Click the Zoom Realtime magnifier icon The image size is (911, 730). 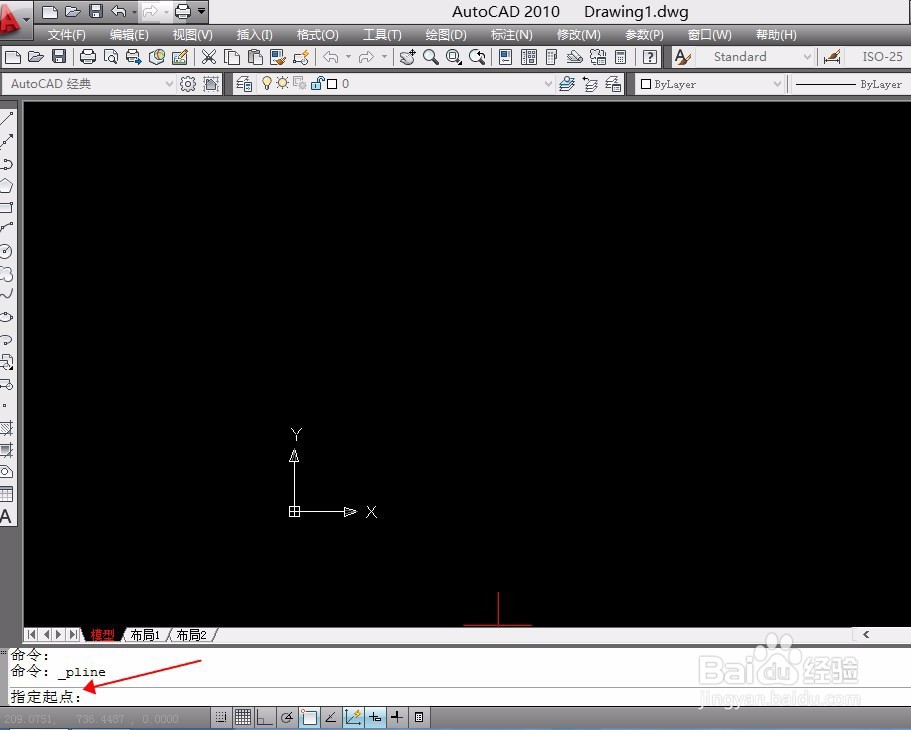(431, 57)
